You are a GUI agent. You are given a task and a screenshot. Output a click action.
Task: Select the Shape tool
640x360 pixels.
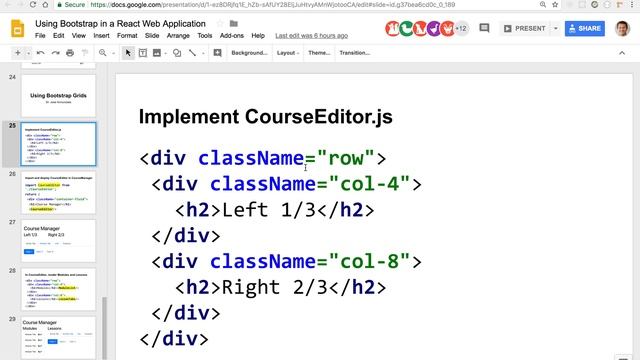pos(177,53)
